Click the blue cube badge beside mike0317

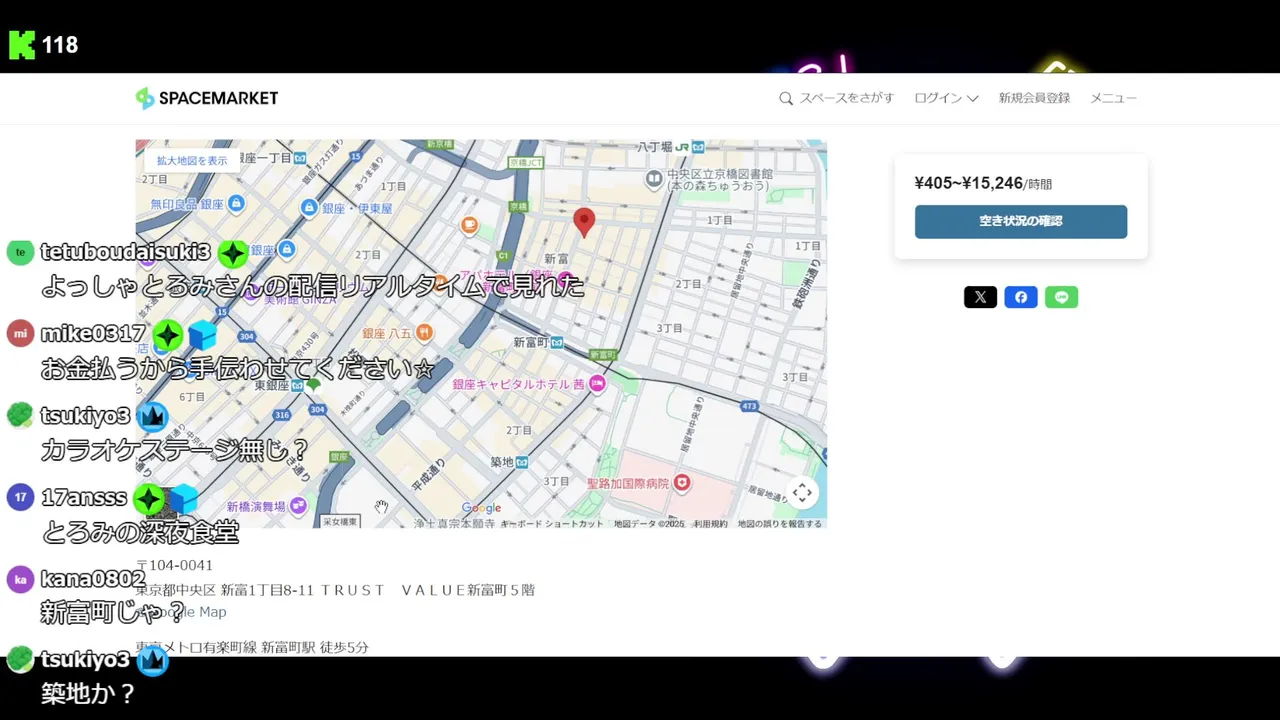click(x=203, y=335)
